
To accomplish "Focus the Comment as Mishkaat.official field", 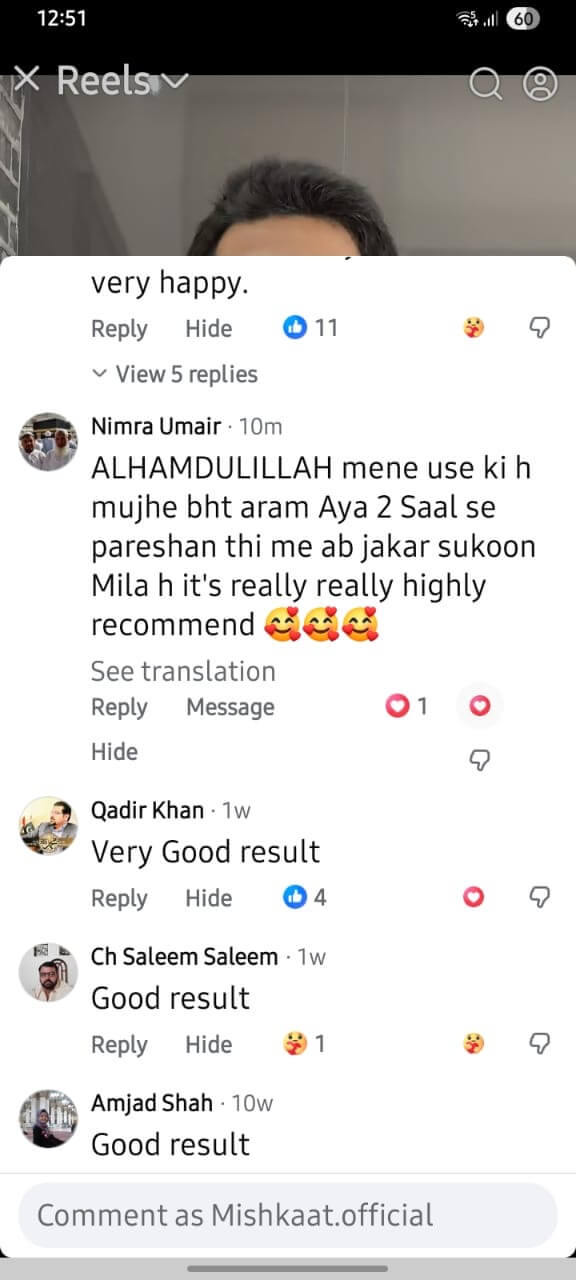I will pyautogui.click(x=288, y=1215).
